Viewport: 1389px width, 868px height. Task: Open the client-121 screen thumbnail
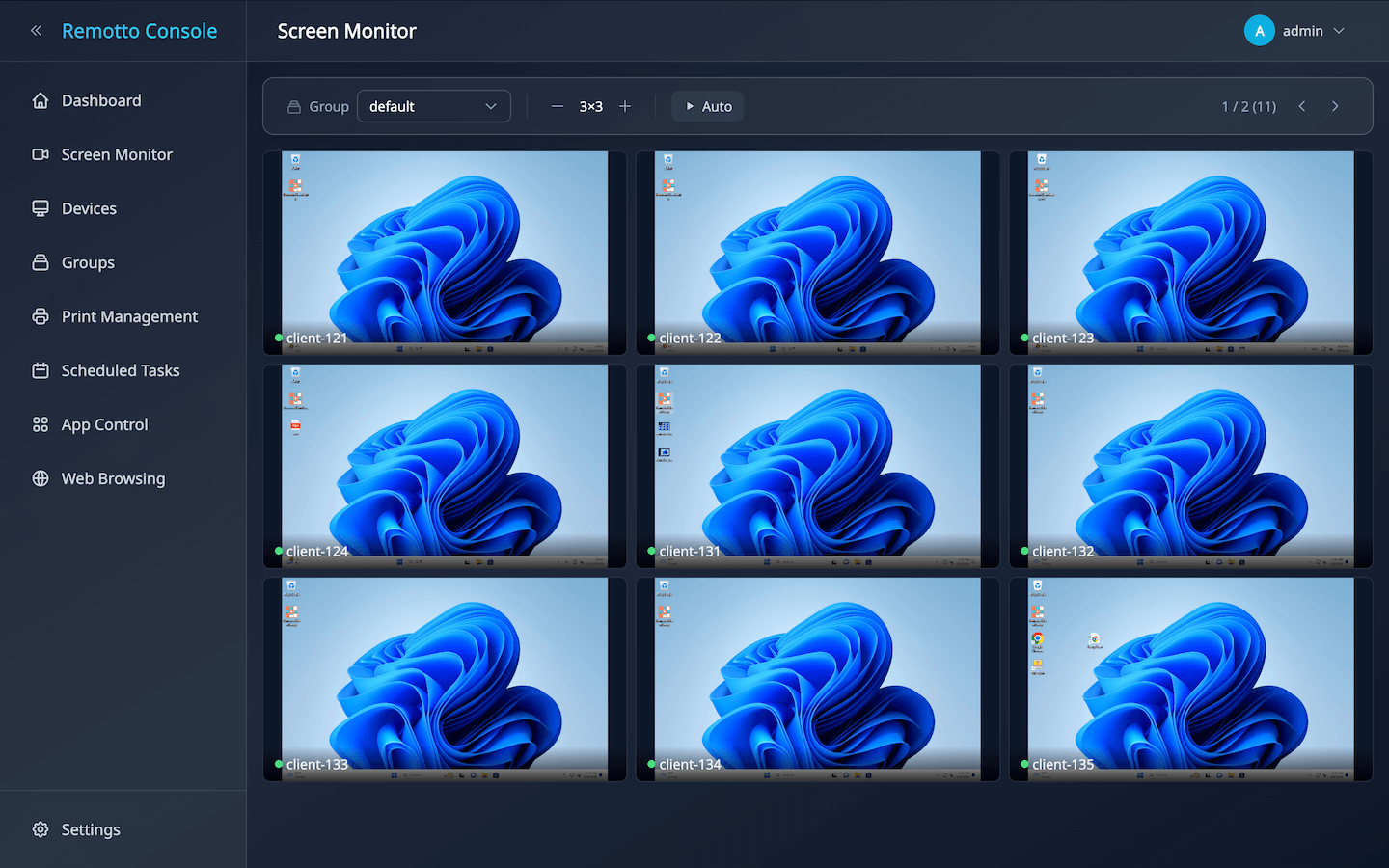point(445,253)
